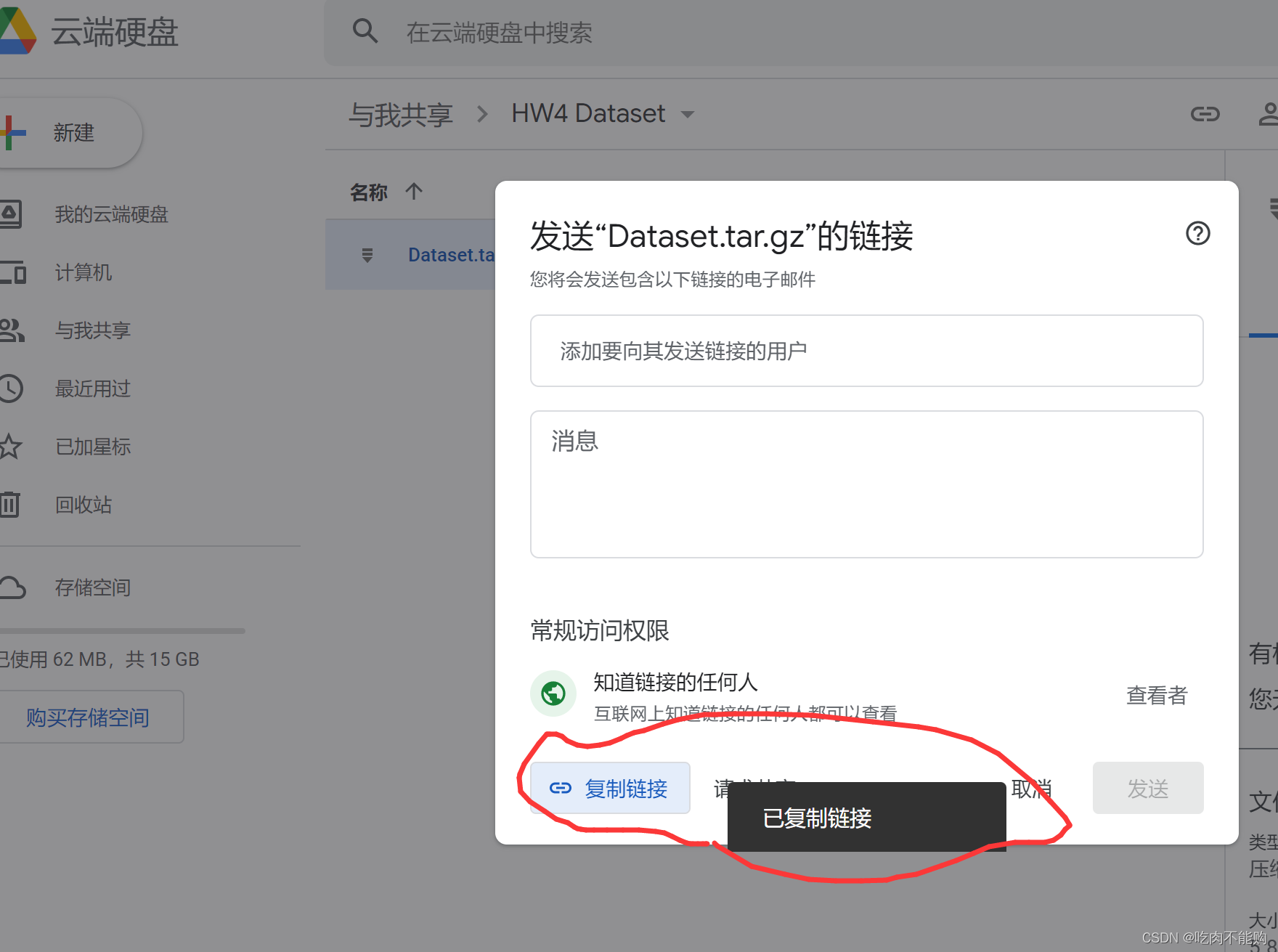The width and height of the screenshot is (1278, 952).
Task: Open the 知道链接的任何人 access dropdown
Action: pos(675,682)
